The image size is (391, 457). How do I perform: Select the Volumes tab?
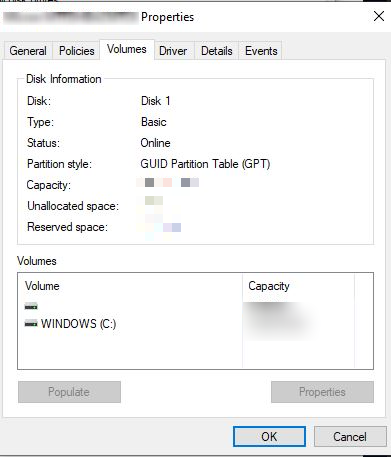[x=127, y=49]
